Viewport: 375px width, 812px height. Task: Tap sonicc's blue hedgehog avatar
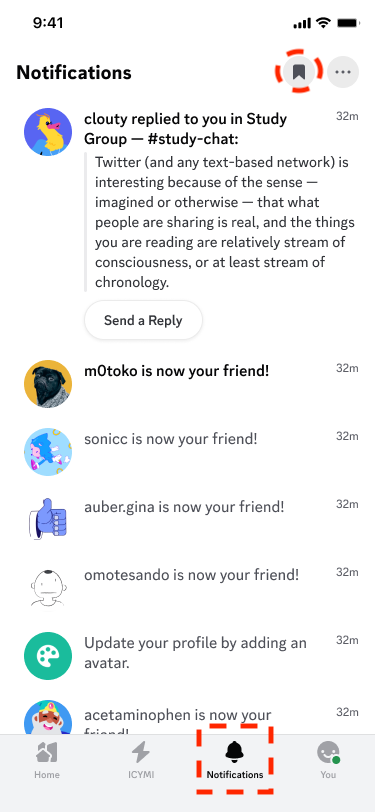(48, 452)
